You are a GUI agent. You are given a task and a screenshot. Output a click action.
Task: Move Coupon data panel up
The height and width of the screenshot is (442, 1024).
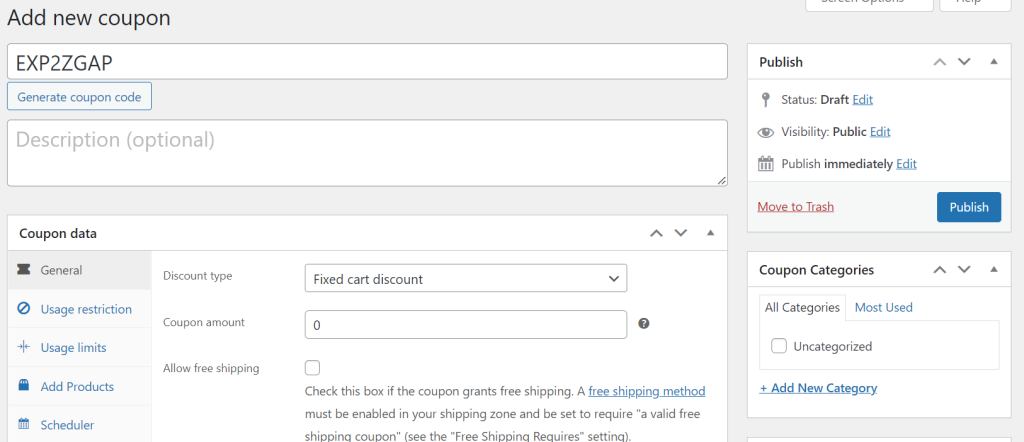[x=656, y=233]
